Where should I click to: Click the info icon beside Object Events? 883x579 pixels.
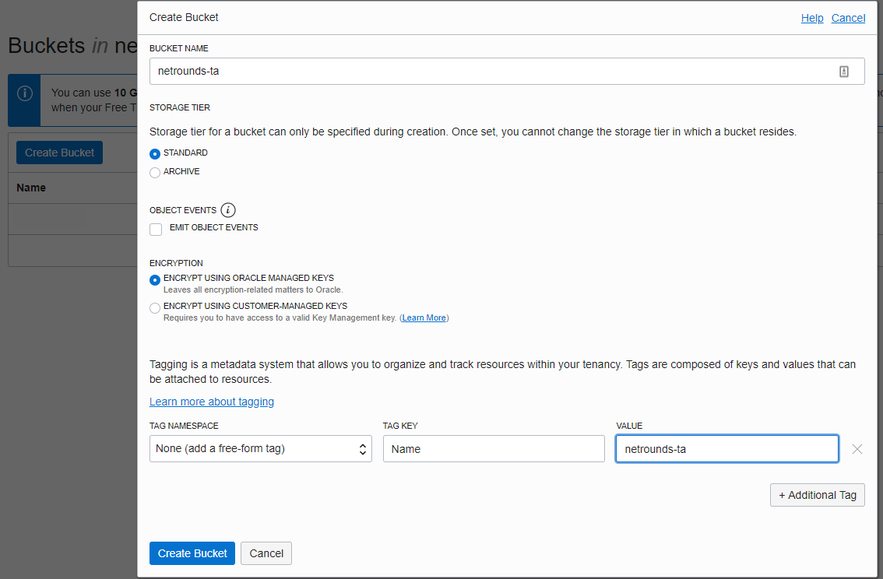click(228, 210)
